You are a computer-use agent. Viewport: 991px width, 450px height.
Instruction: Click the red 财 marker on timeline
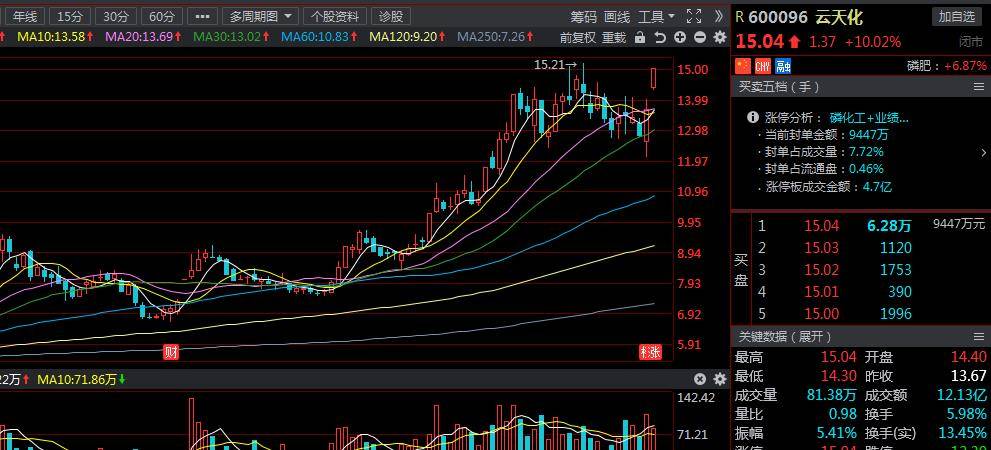[x=171, y=351]
